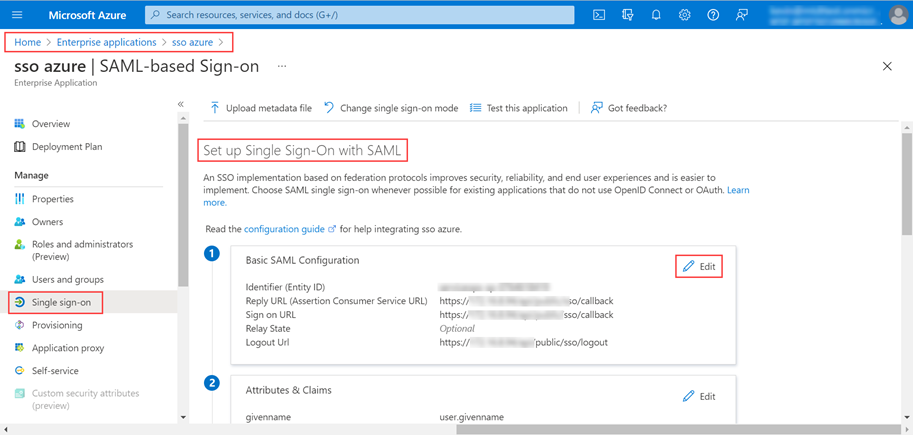The height and width of the screenshot is (435, 913).
Task: Open Cloud Shell from the top bar
Action: click(x=599, y=15)
